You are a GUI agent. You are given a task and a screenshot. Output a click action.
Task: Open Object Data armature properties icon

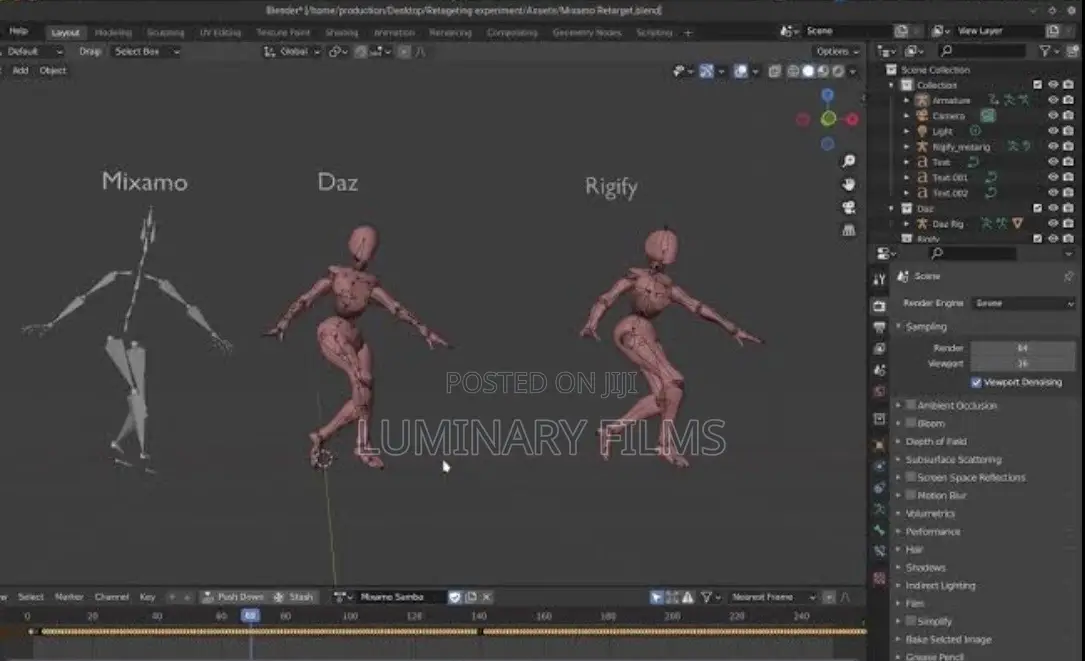(879, 509)
